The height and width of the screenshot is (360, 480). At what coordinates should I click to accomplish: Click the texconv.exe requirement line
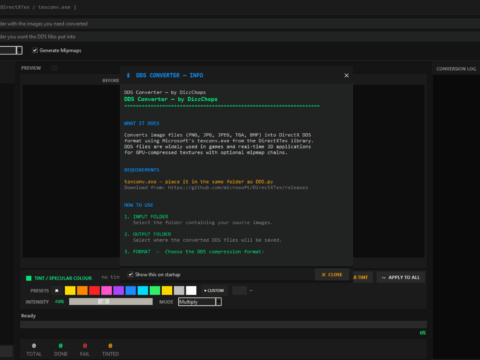(x=199, y=182)
